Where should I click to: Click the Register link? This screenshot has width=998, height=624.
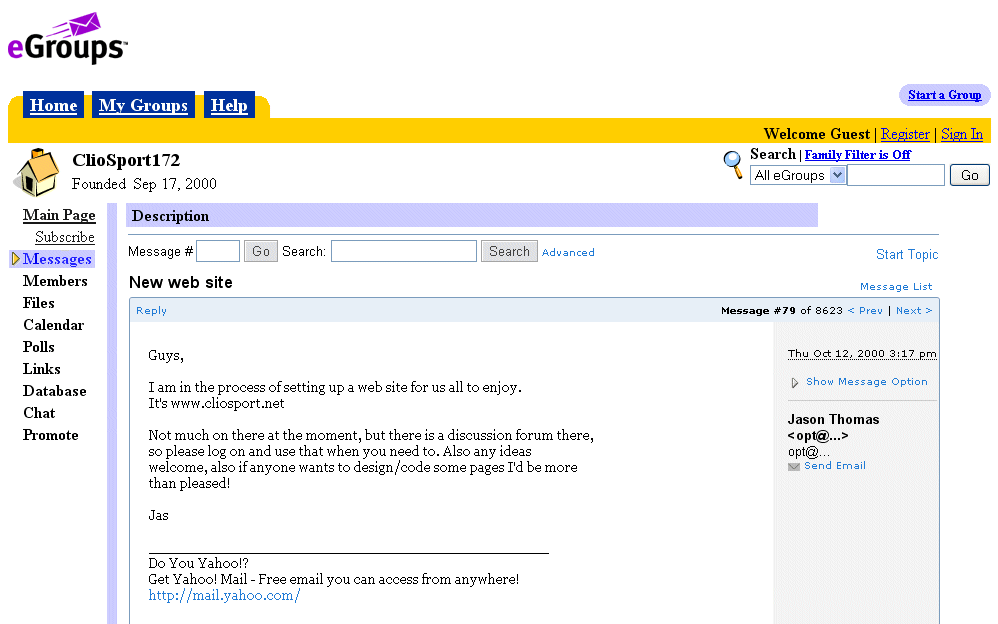click(x=905, y=134)
